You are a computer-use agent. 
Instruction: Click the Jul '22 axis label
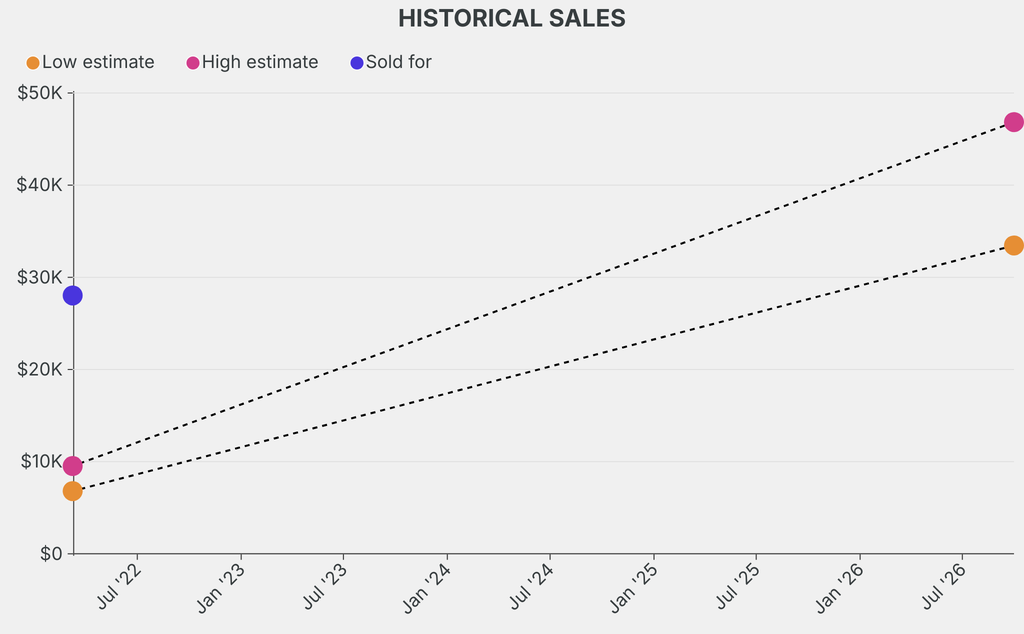(x=119, y=586)
